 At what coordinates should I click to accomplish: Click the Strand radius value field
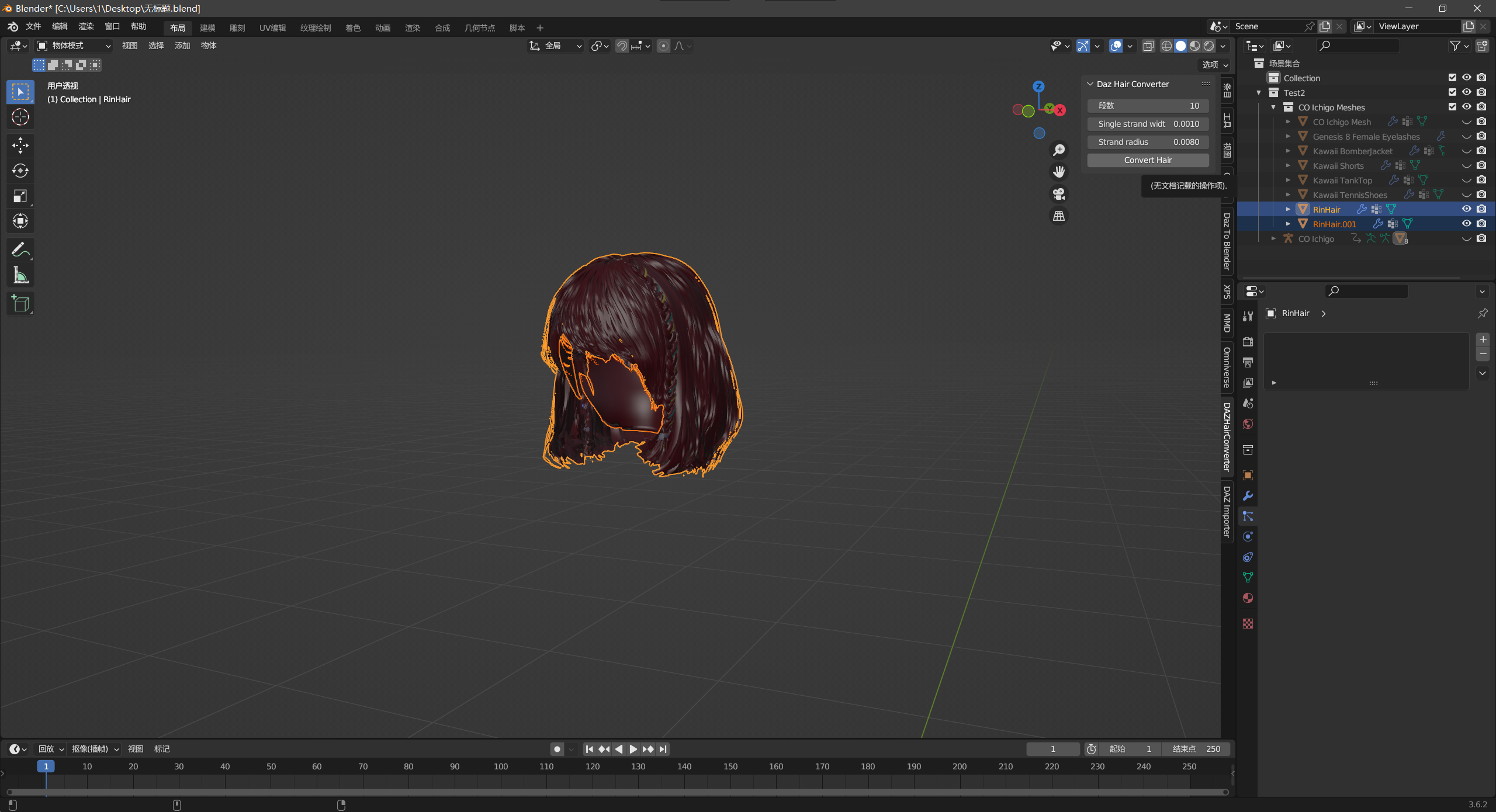(x=1148, y=142)
